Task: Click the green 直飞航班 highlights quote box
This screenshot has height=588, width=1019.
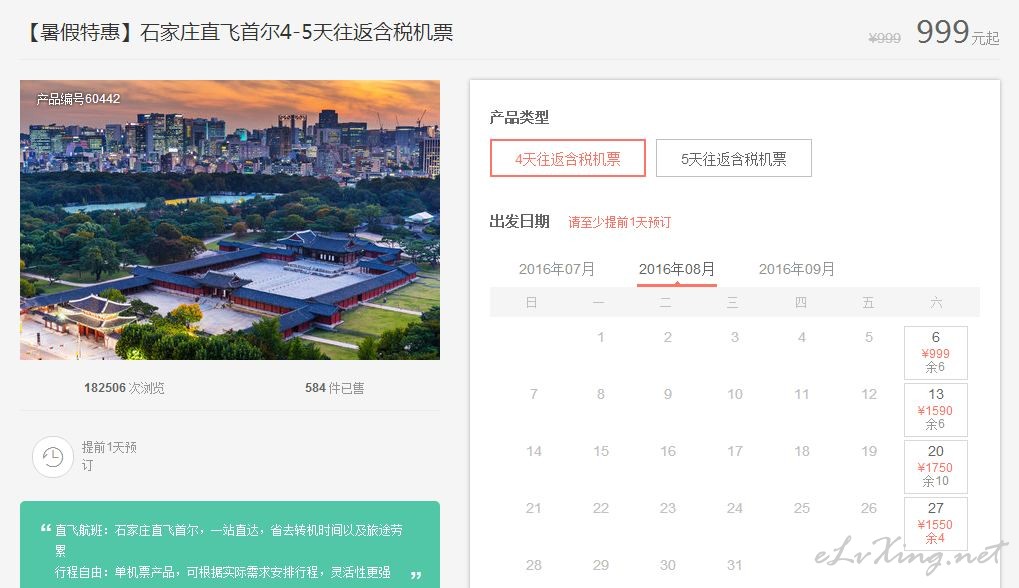Action: (x=230, y=544)
